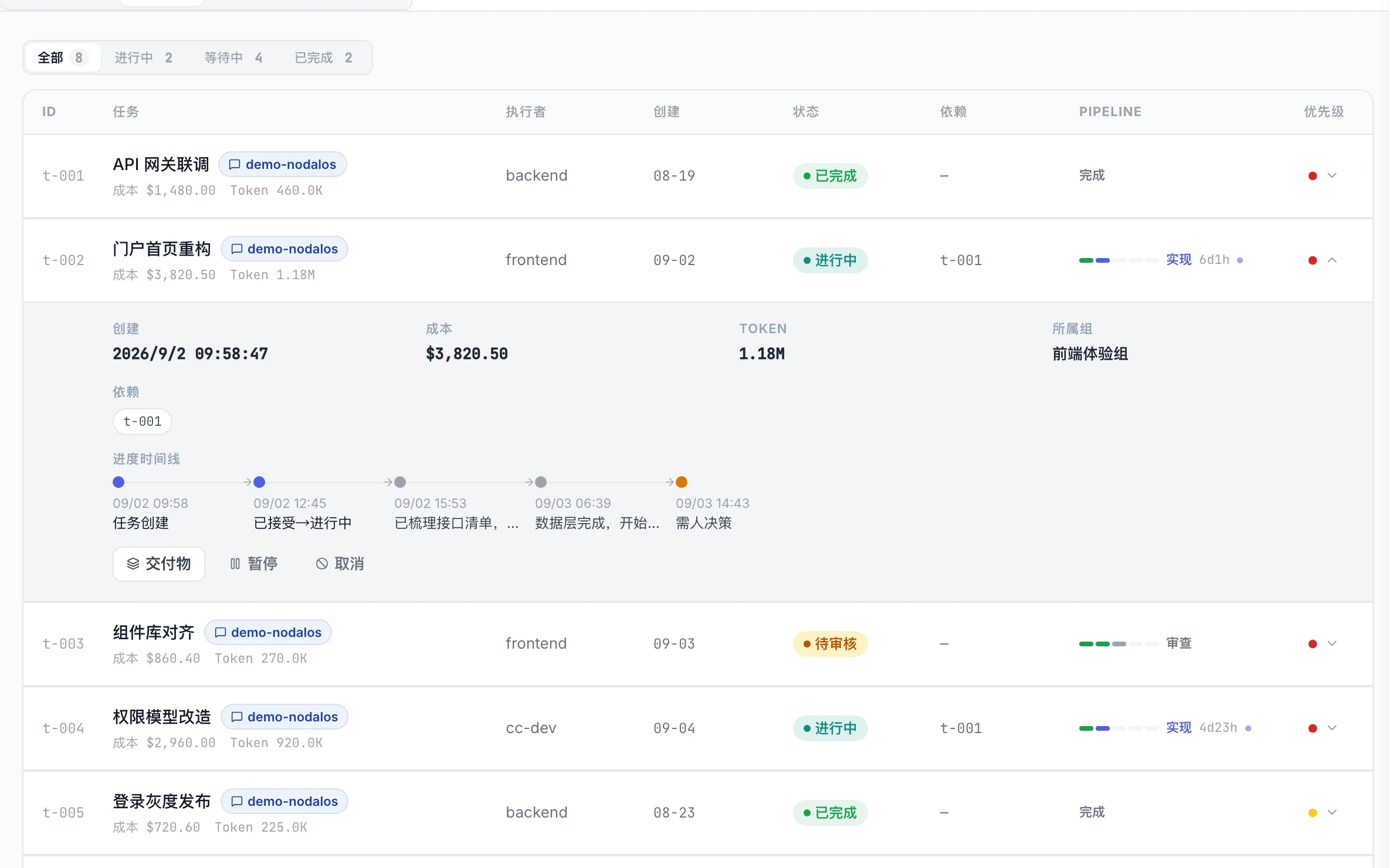Cancel task with 取消 button
Viewport: 1389px width, 868px height.
pyautogui.click(x=340, y=564)
